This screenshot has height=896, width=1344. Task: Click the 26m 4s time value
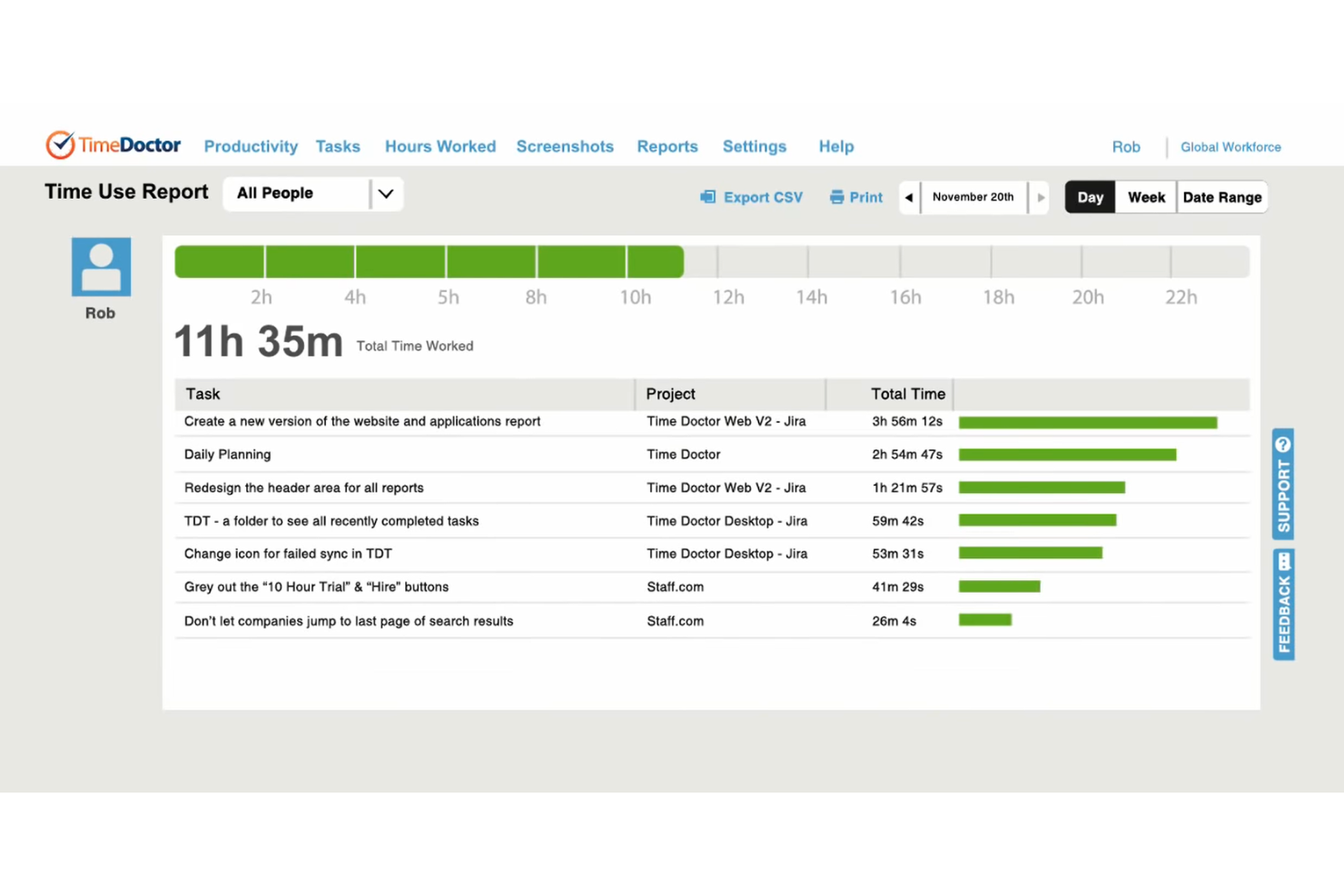pyautogui.click(x=894, y=621)
